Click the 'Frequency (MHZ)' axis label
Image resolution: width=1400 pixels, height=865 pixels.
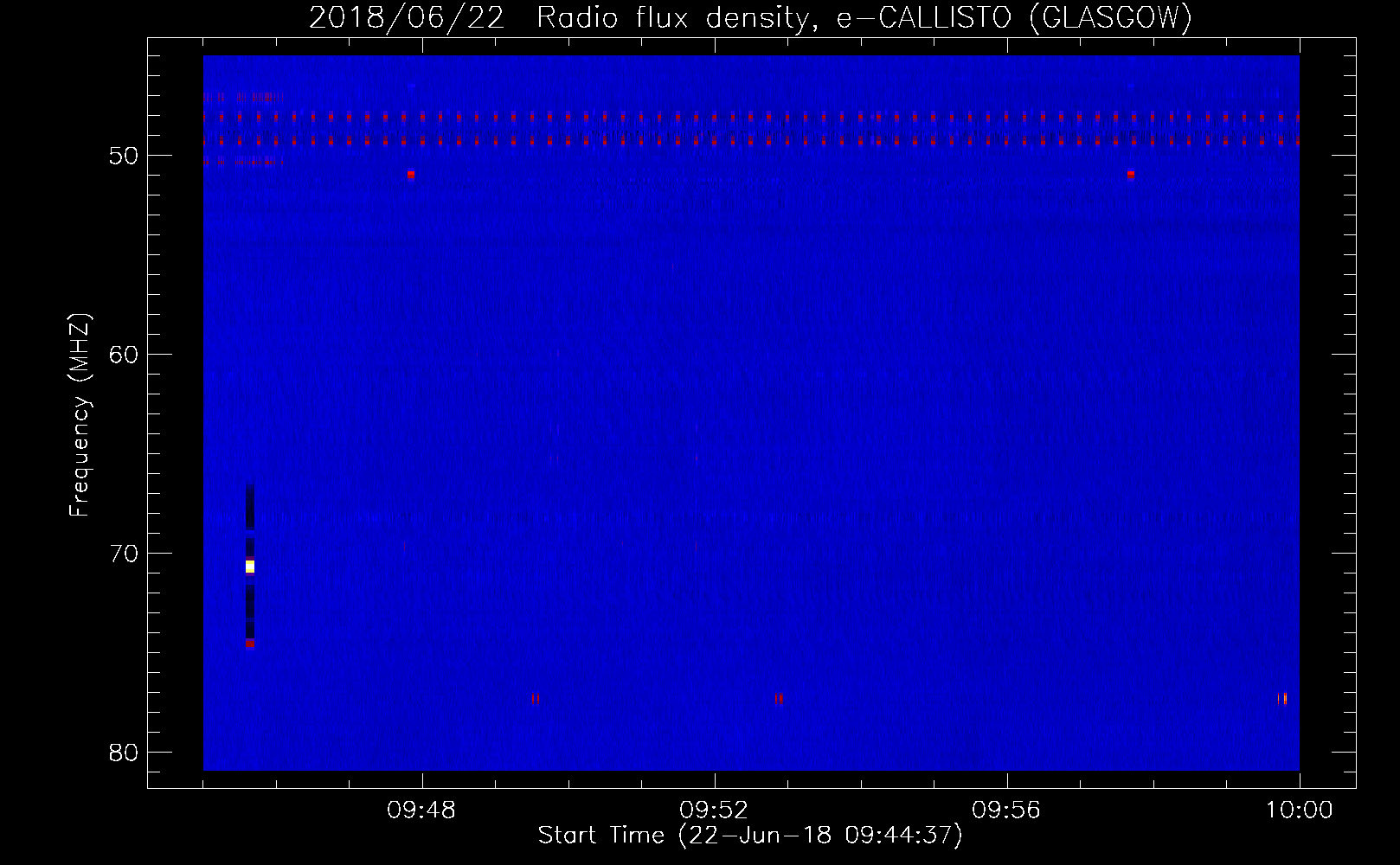(79, 415)
